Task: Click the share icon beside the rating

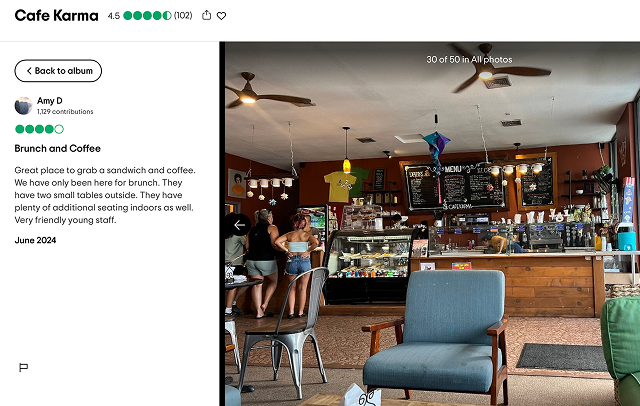Action: (207, 16)
